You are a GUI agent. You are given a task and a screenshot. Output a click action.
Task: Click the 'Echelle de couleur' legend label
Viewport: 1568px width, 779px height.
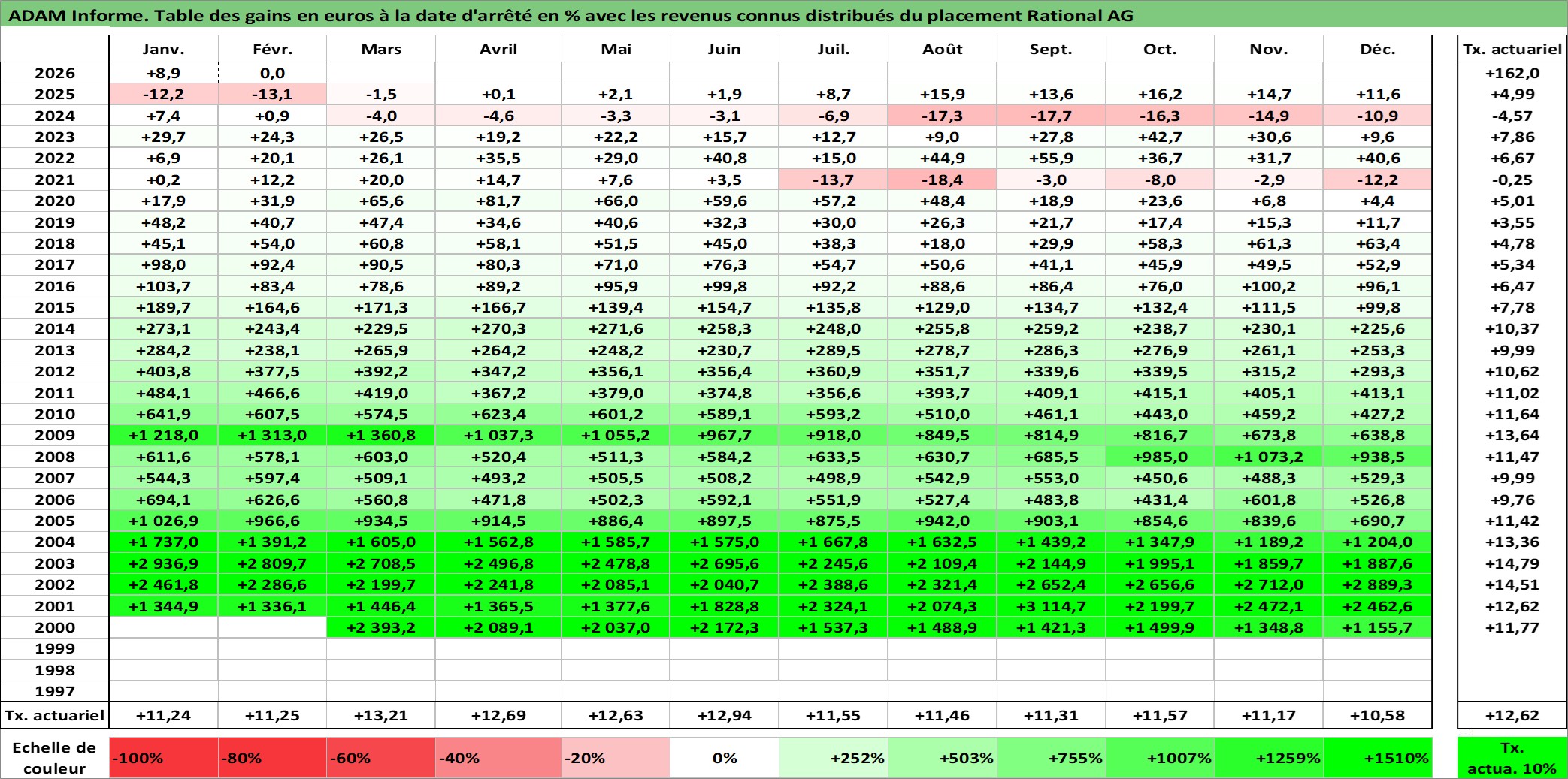click(55, 758)
